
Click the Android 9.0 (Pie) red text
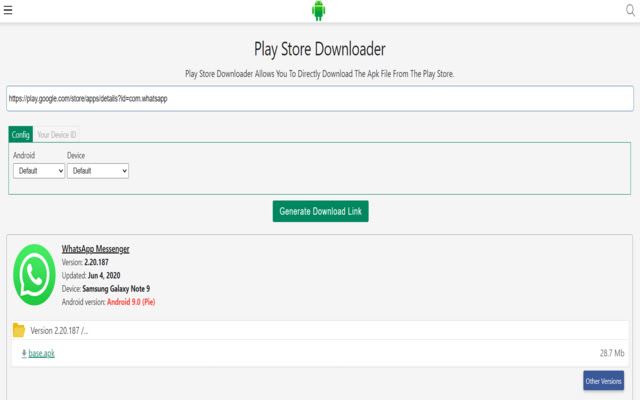click(x=131, y=302)
